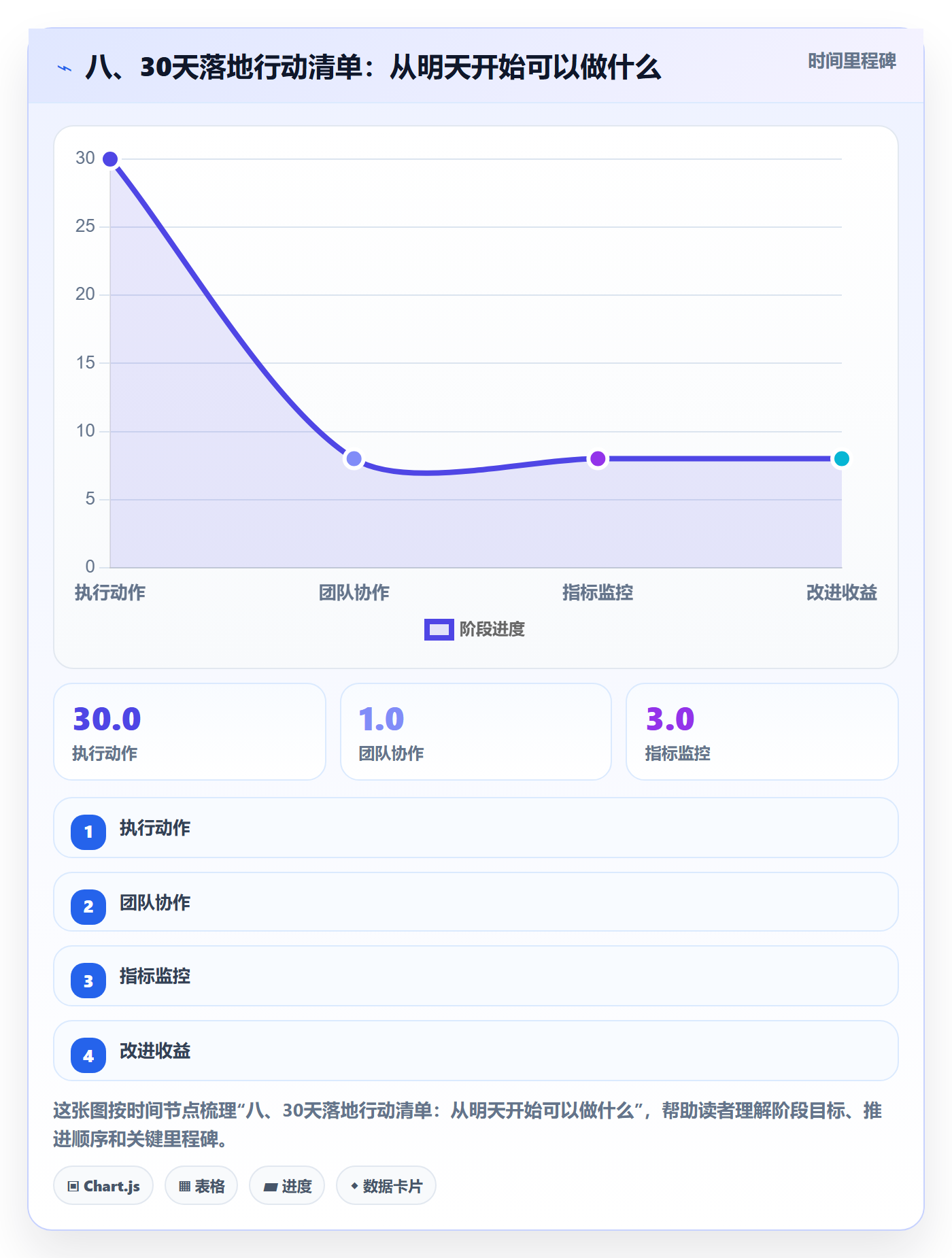Click the 执行动作 text in list row 1

[155, 828]
